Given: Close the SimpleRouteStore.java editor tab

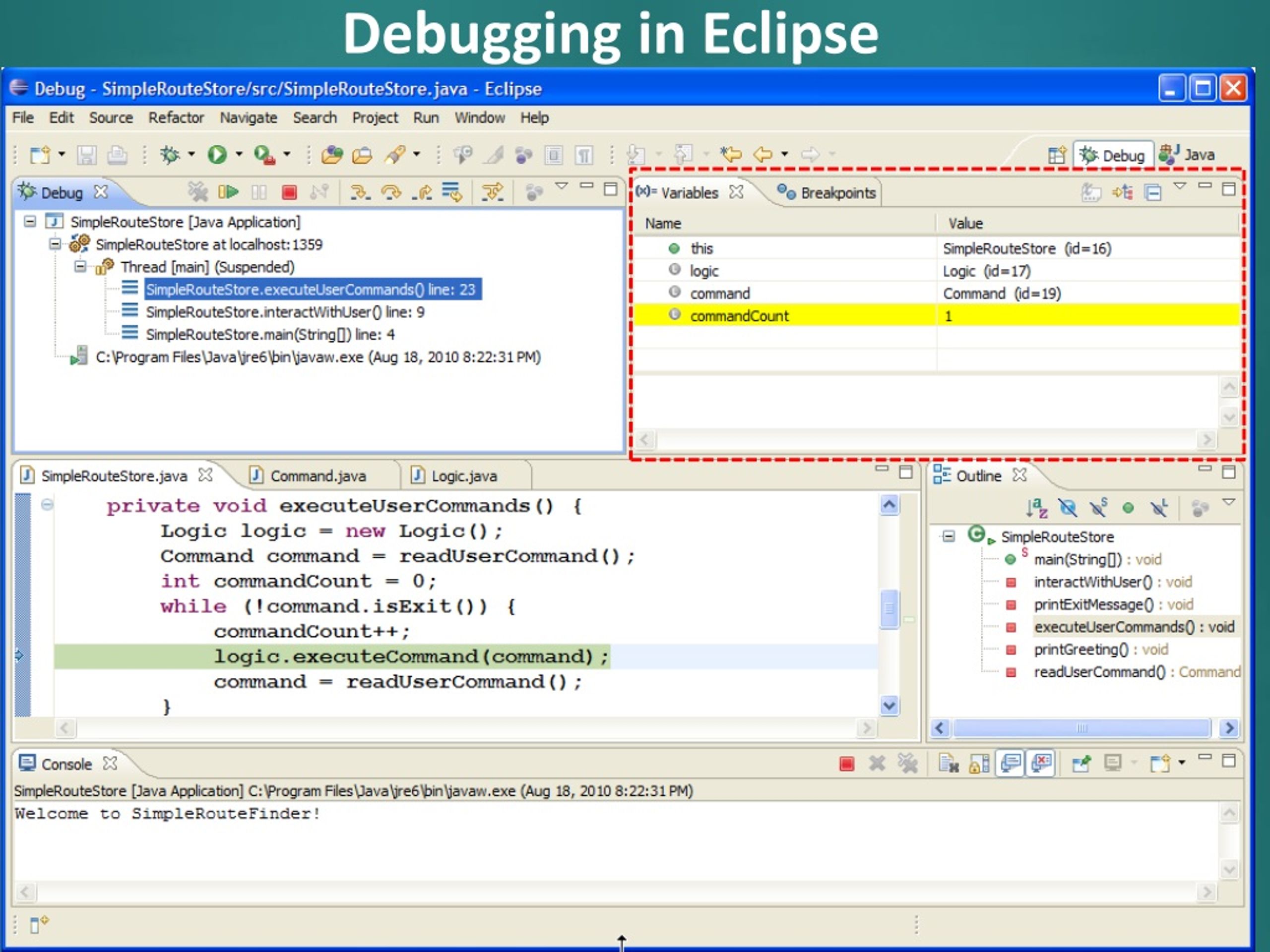Looking at the screenshot, I should tap(205, 475).
